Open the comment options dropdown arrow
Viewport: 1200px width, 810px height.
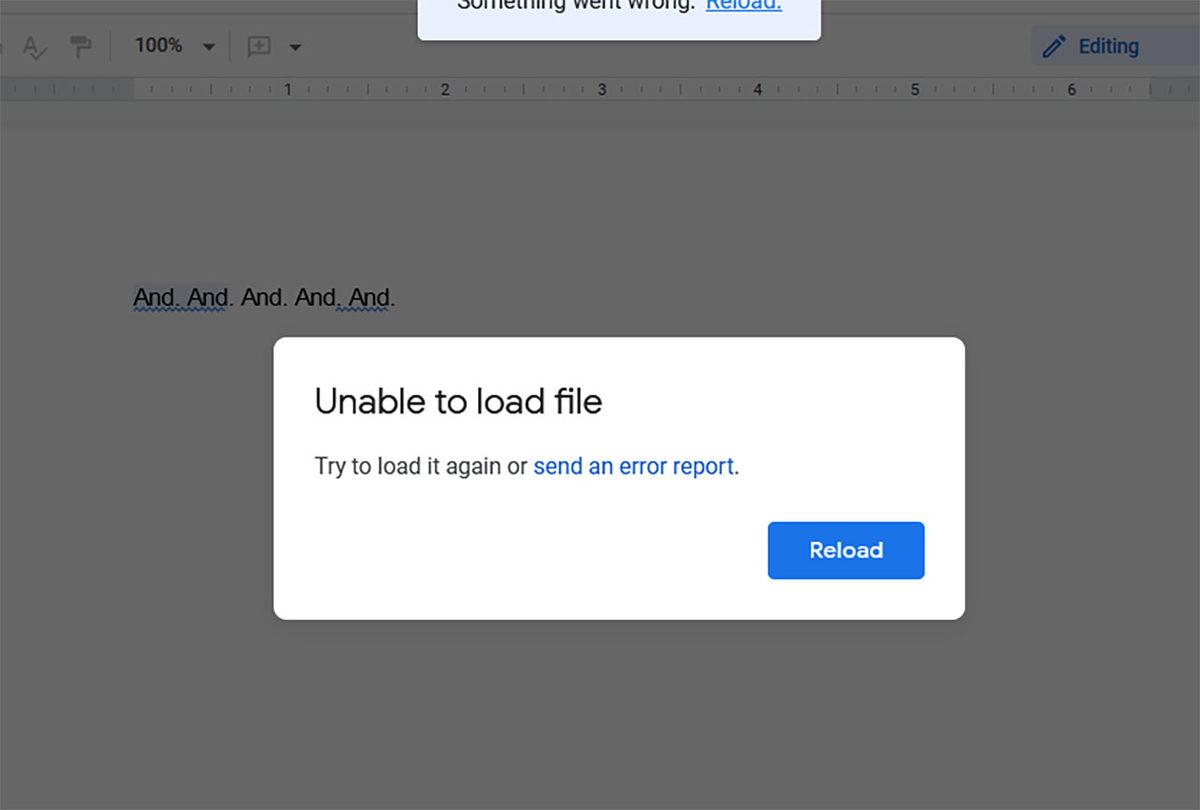click(295, 46)
